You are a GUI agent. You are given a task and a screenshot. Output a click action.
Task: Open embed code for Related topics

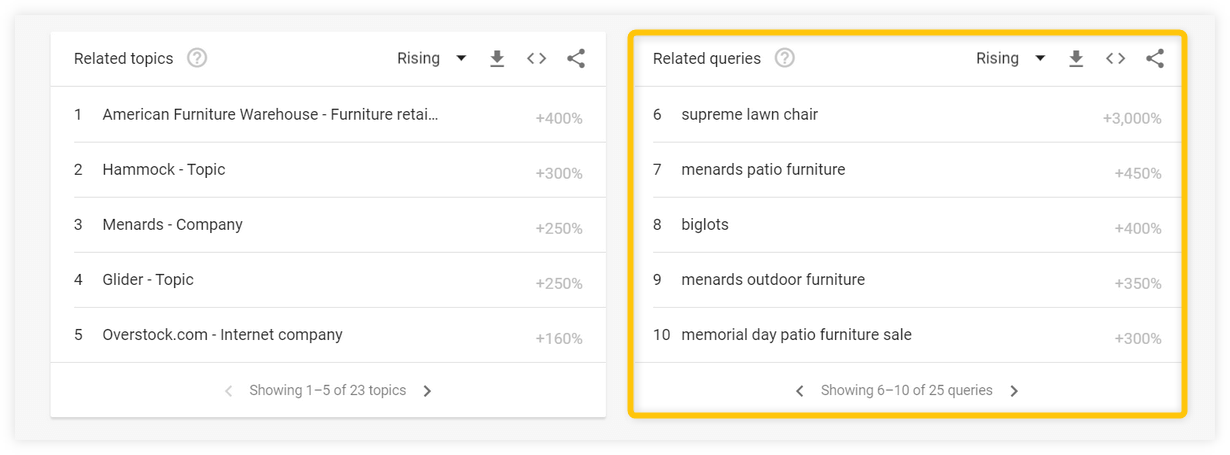[x=537, y=59]
